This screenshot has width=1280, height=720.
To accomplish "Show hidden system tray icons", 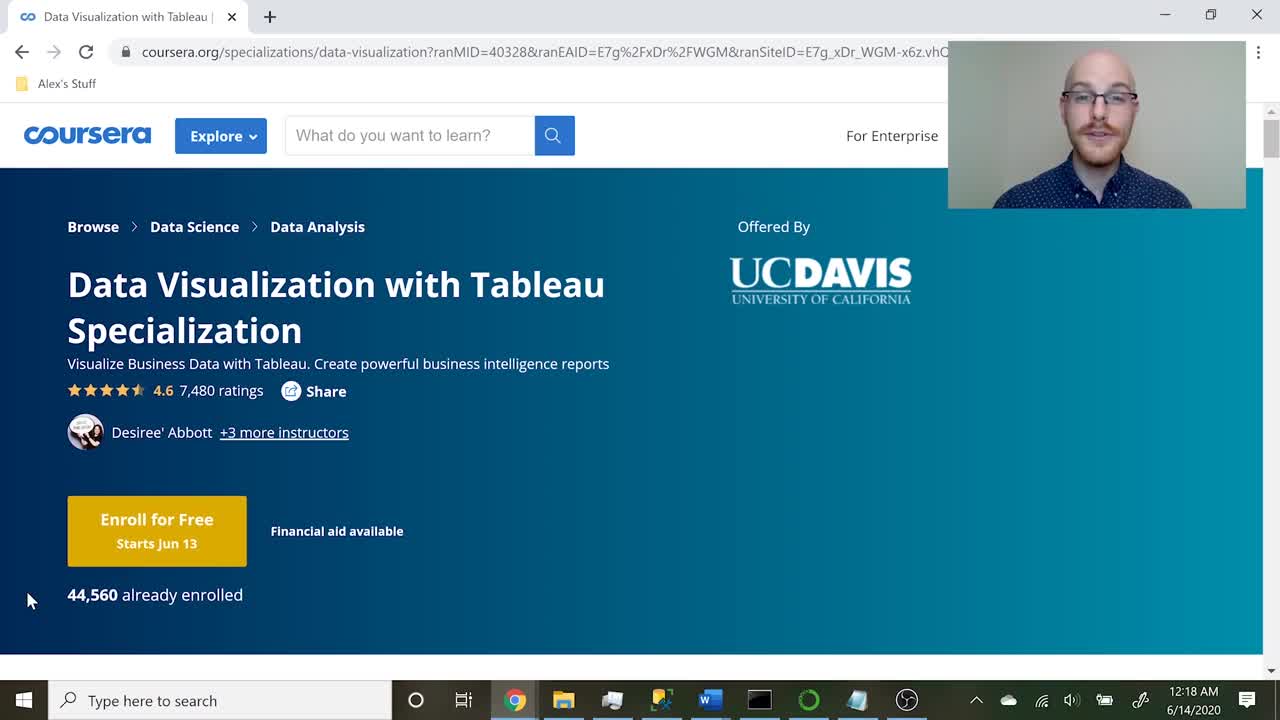I will [977, 700].
